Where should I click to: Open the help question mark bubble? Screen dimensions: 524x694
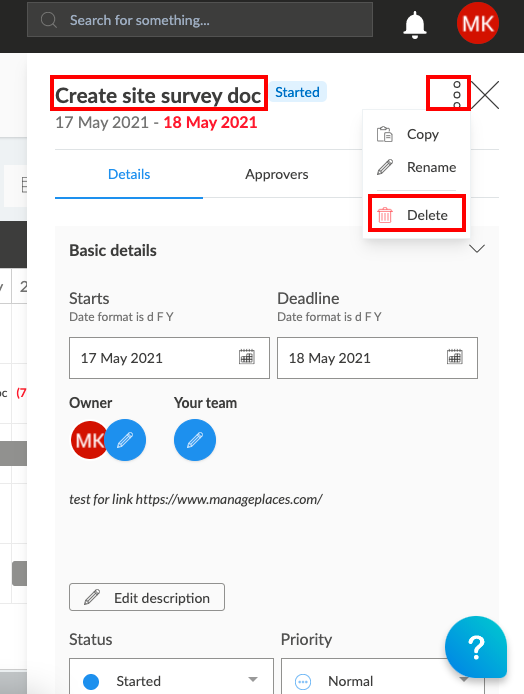tap(476, 647)
